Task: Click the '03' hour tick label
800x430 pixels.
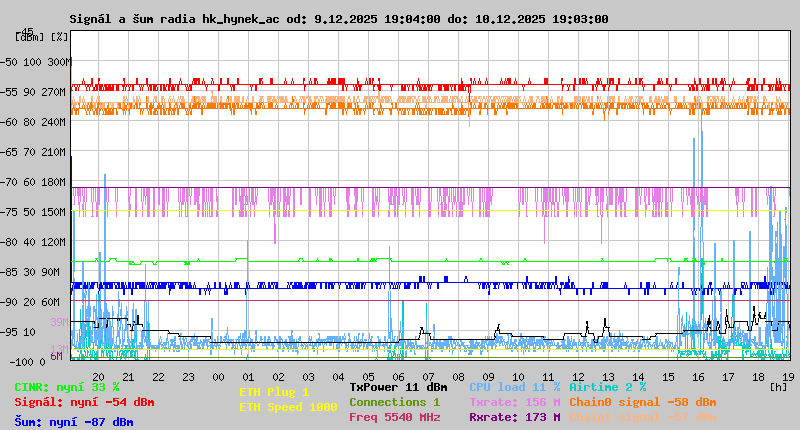Action: coord(309,377)
